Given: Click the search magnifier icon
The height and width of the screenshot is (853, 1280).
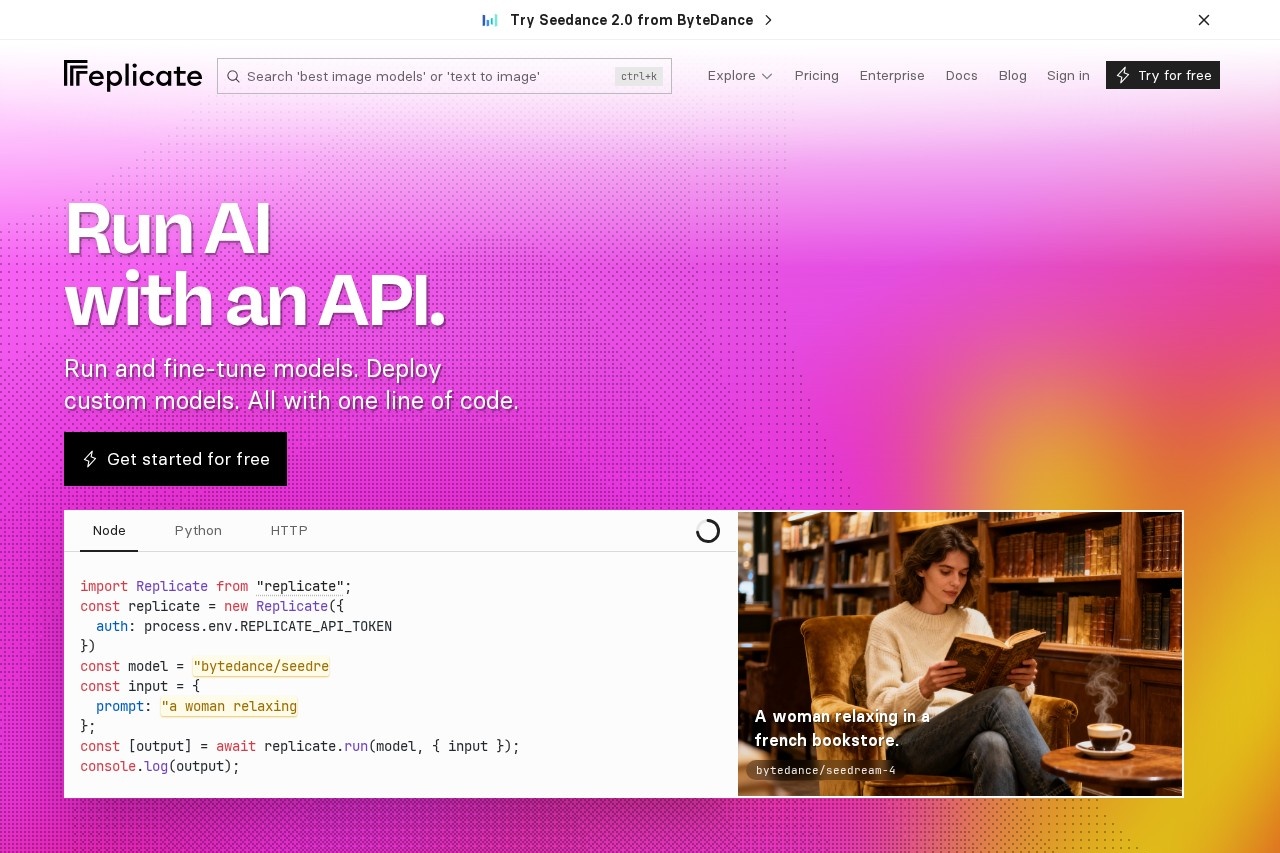Looking at the screenshot, I should [x=233, y=76].
